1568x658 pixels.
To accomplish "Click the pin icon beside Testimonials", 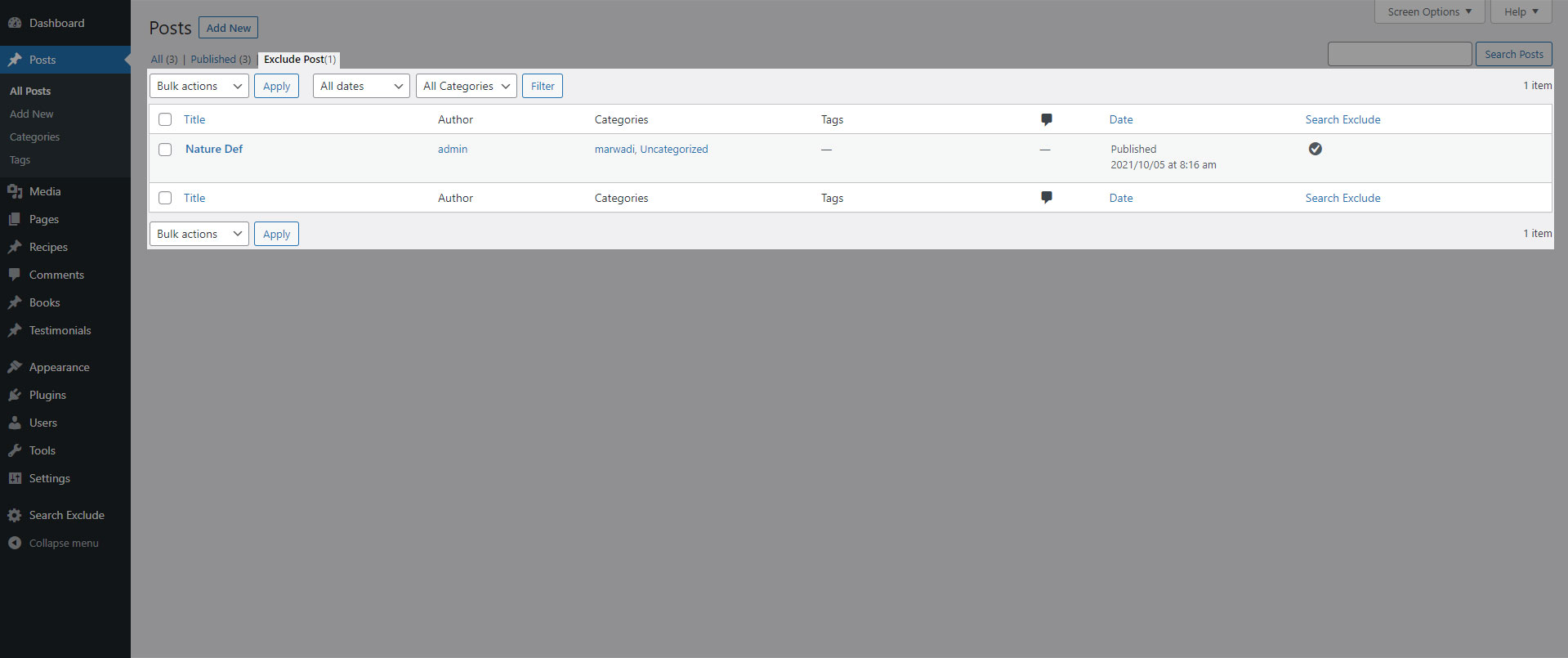I will click(x=15, y=330).
